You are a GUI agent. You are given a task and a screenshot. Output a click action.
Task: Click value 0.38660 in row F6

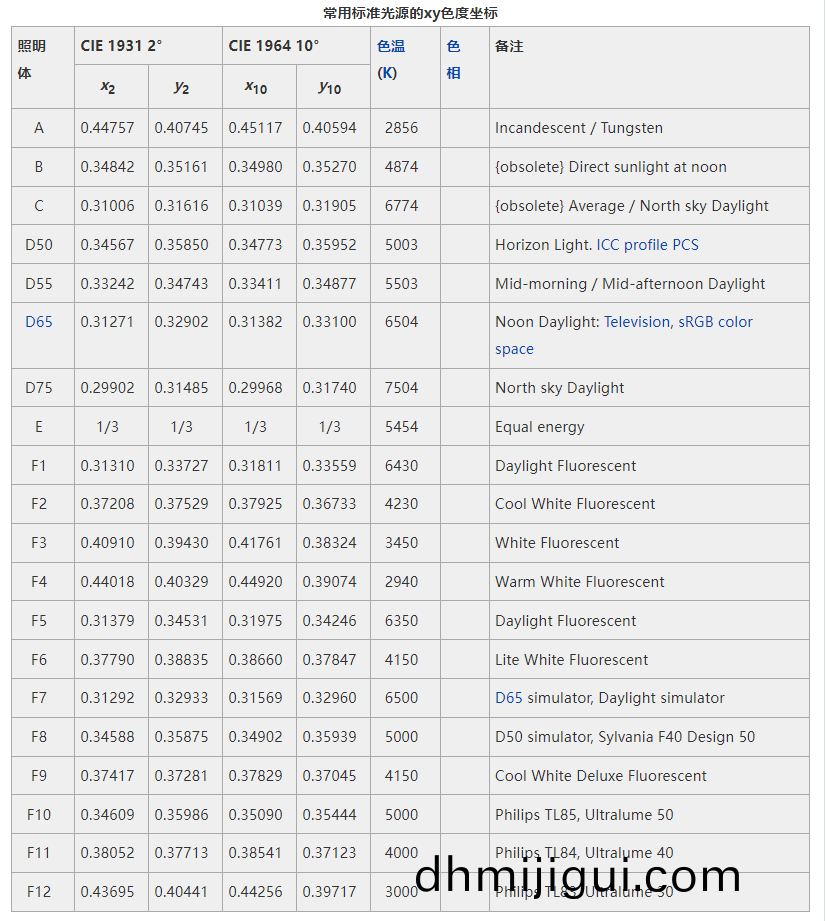click(256, 660)
